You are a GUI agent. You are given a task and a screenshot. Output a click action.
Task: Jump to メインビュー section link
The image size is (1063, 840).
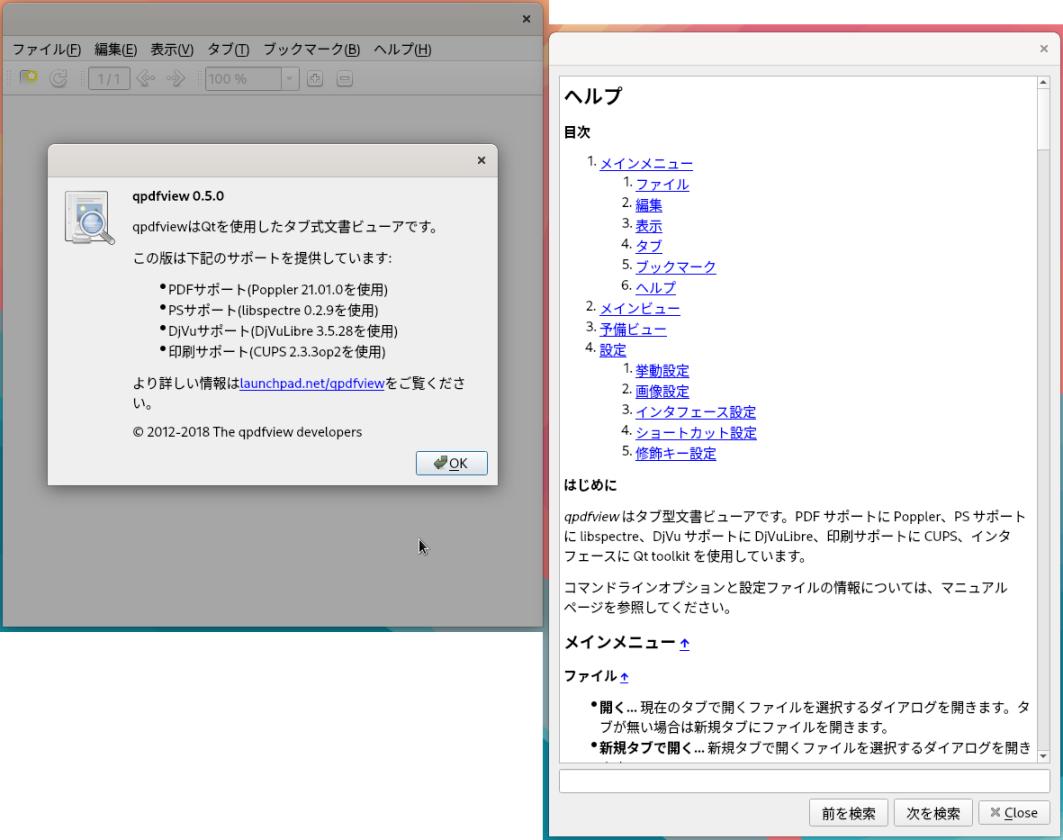(639, 308)
